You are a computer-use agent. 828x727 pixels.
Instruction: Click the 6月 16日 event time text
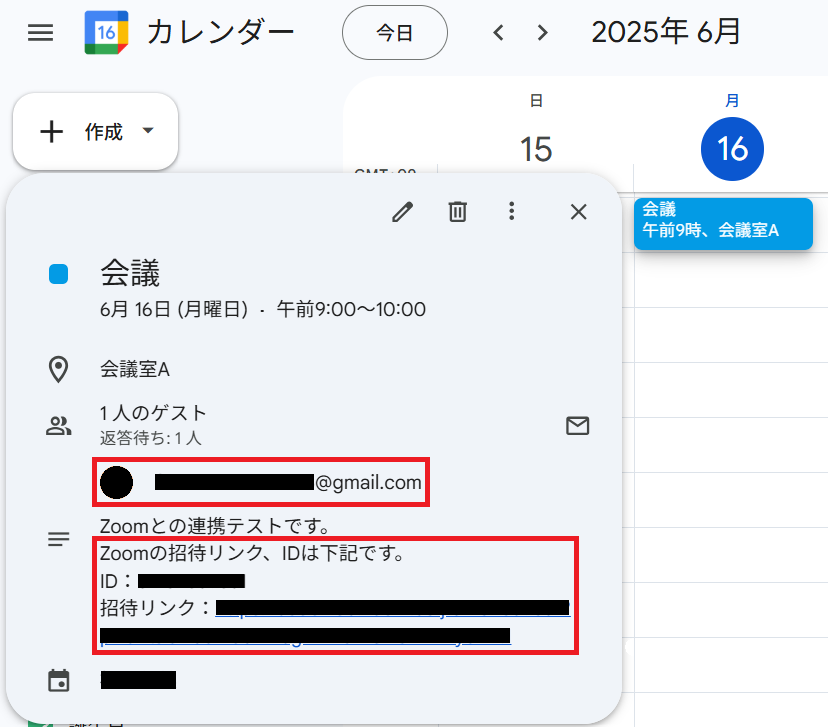coord(263,309)
